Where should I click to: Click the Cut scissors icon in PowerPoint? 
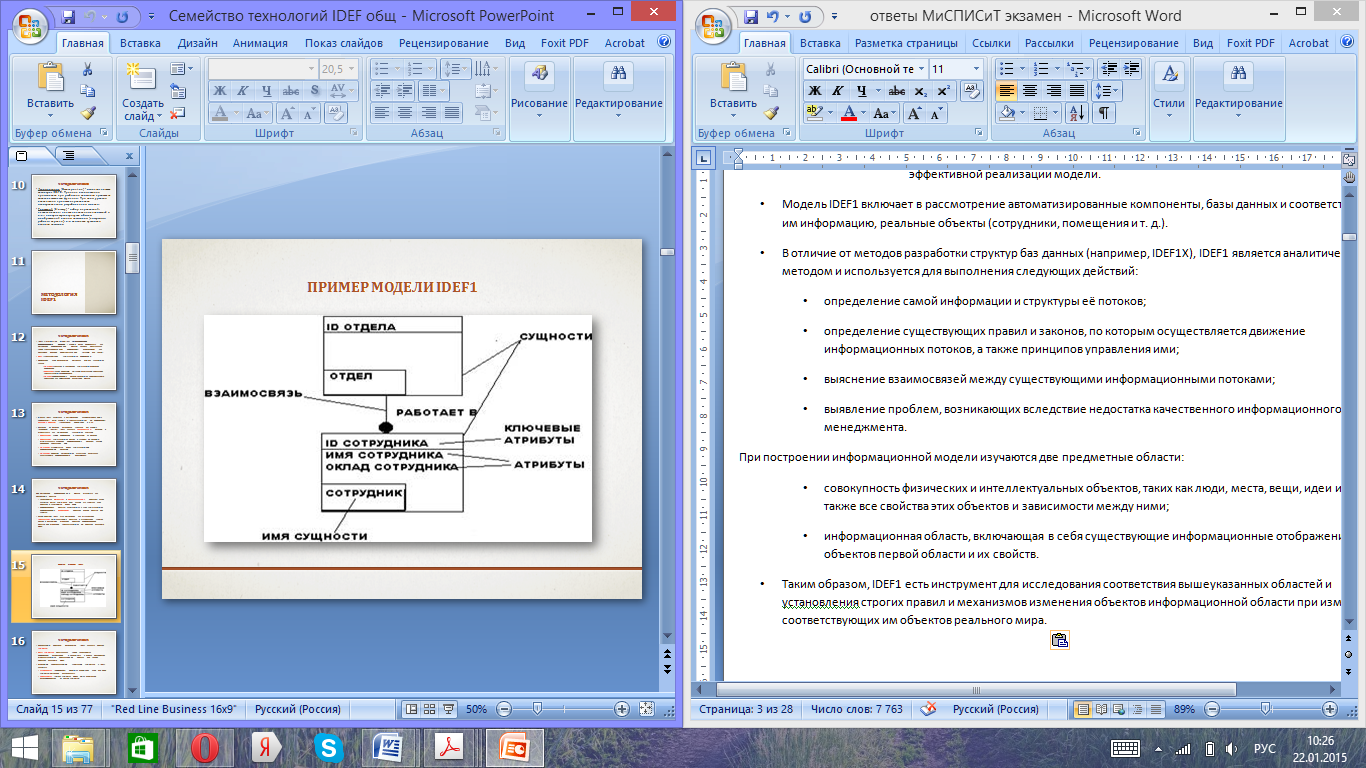click(87, 69)
